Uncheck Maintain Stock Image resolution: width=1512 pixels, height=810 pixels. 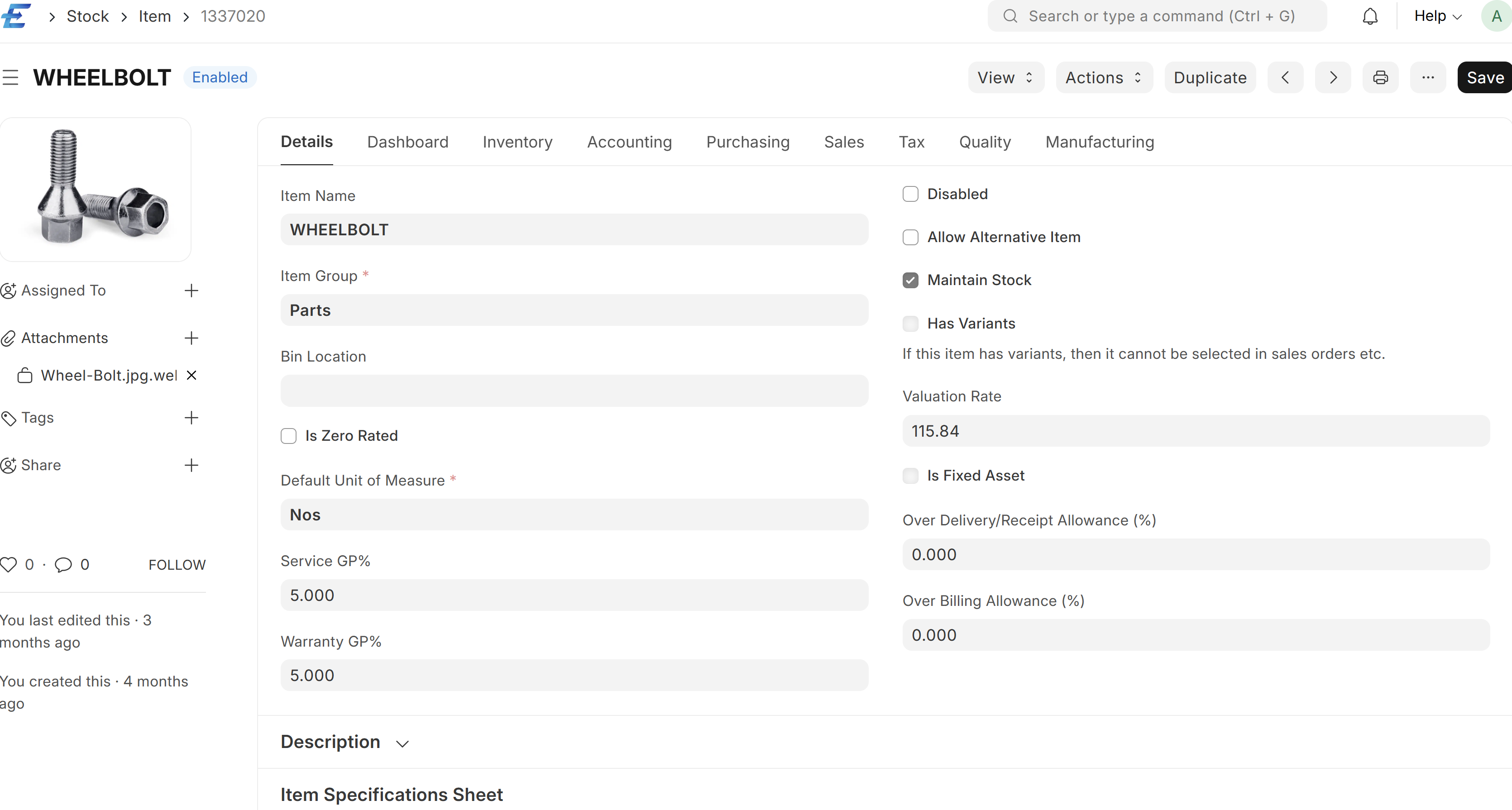pyautogui.click(x=910, y=281)
